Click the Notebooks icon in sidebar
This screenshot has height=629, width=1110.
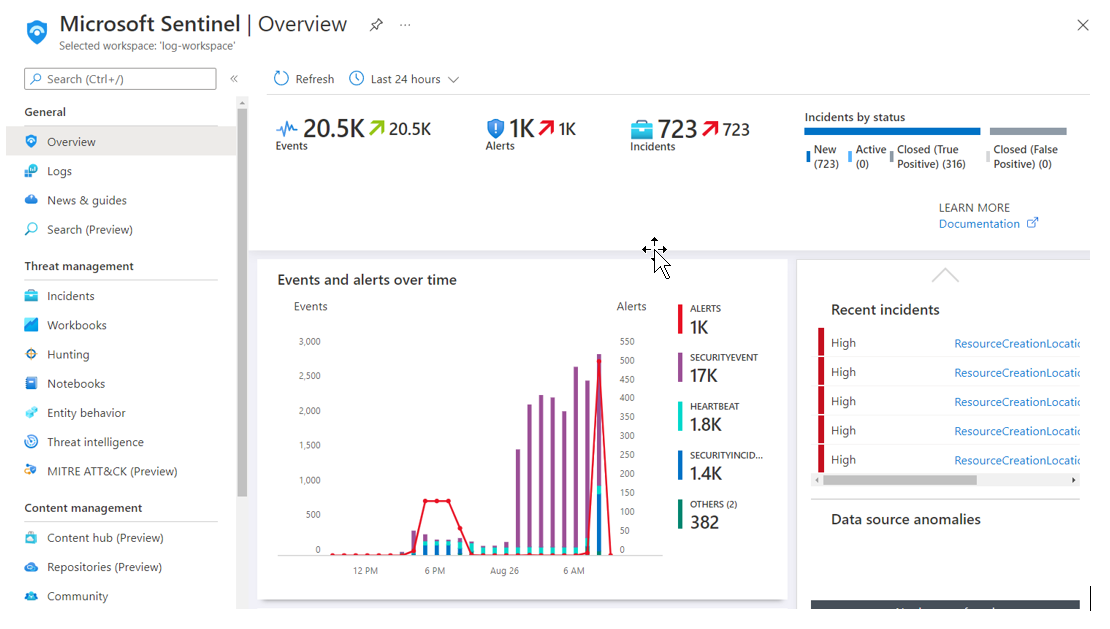pos(32,384)
